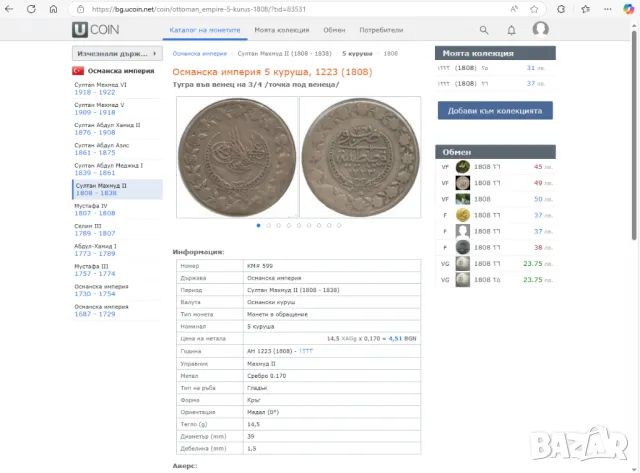Expand the Изчезнали държави dropdown
This screenshot has width=640, height=473.
(x=115, y=53)
